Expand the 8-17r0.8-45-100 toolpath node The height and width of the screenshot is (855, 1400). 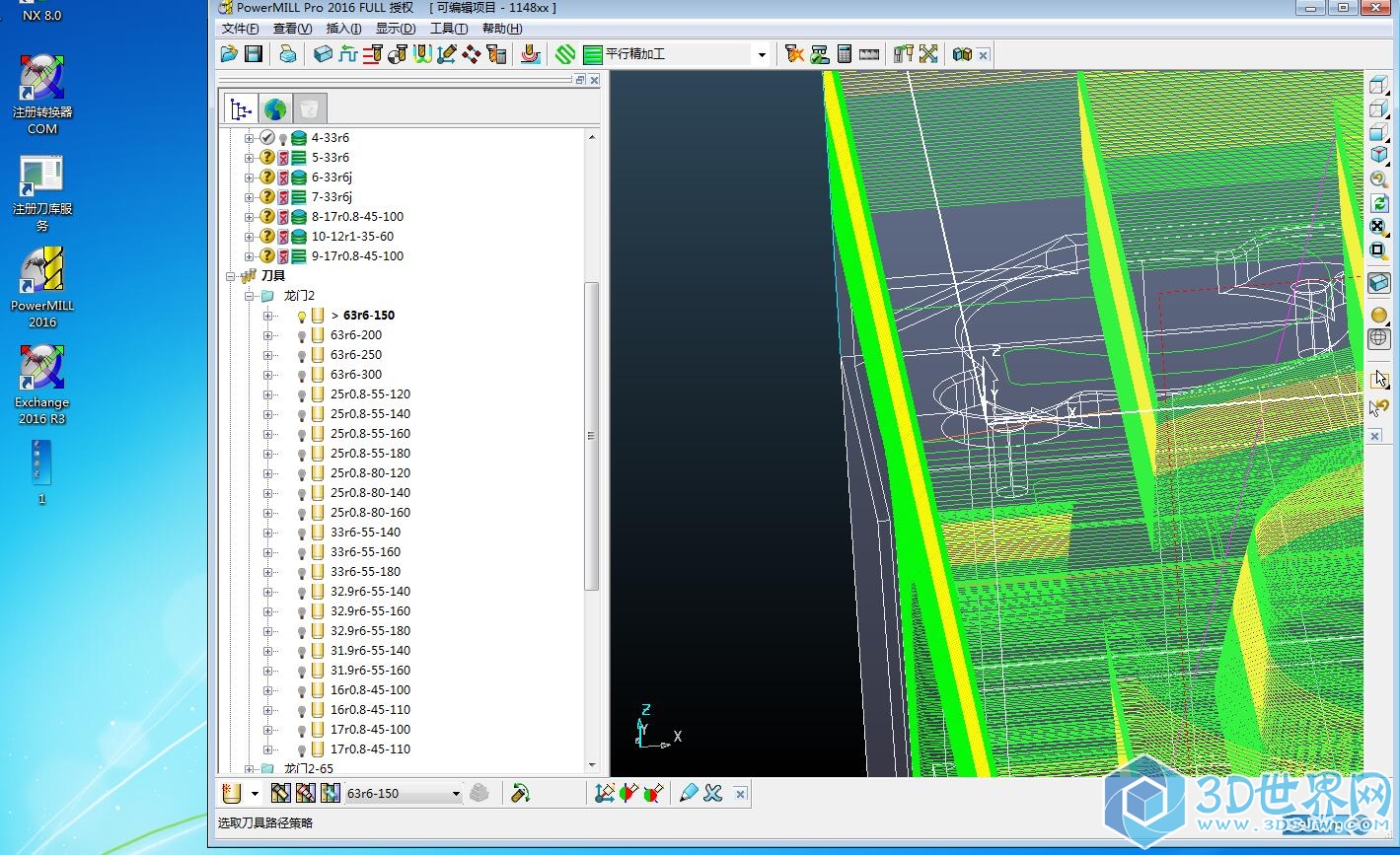(250, 217)
